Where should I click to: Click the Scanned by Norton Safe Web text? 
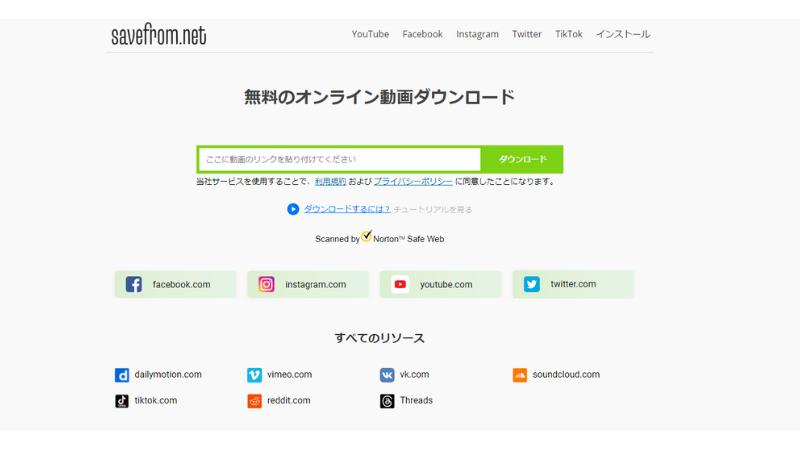coord(380,239)
